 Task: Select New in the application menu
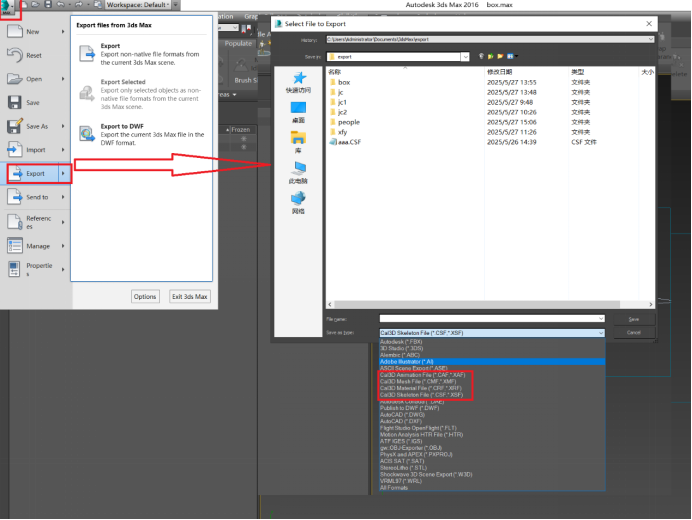click(x=35, y=32)
